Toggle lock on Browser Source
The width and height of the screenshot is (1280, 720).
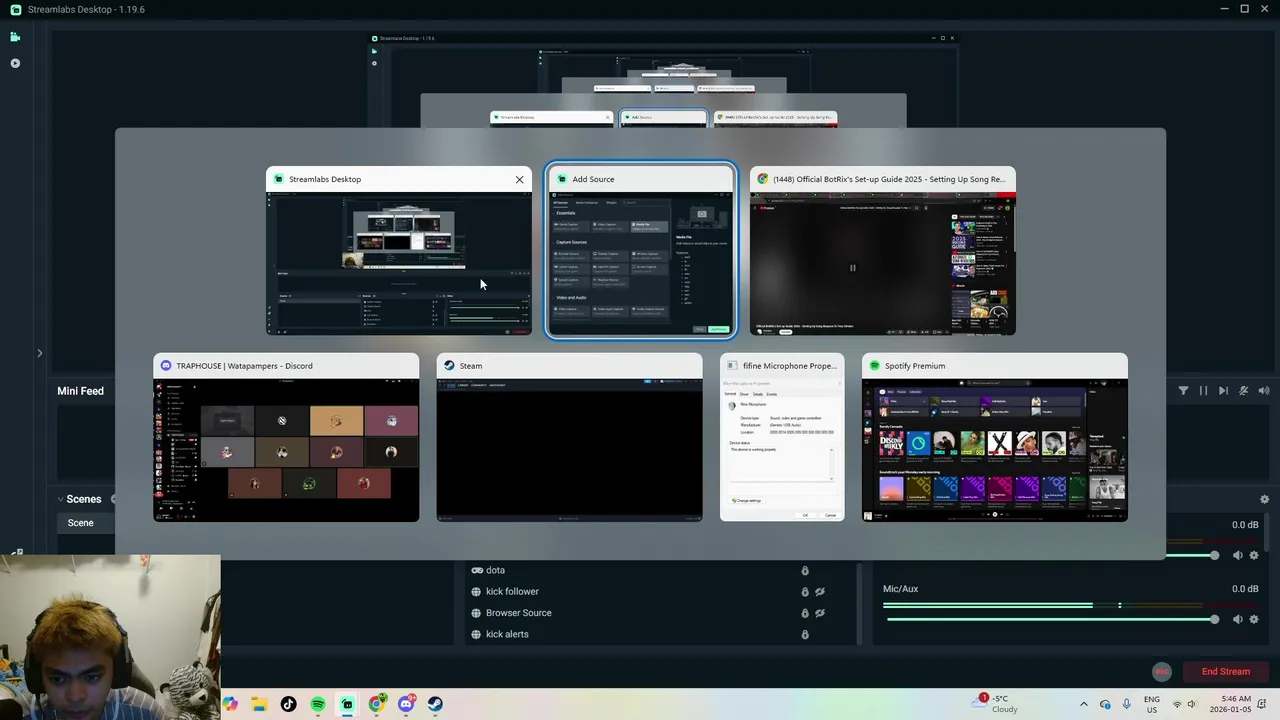805,613
